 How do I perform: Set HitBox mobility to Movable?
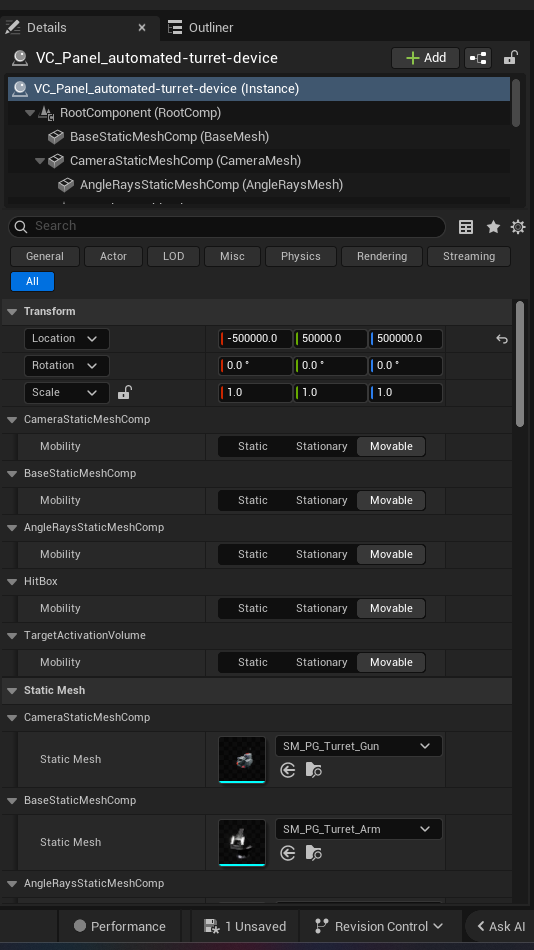(391, 608)
